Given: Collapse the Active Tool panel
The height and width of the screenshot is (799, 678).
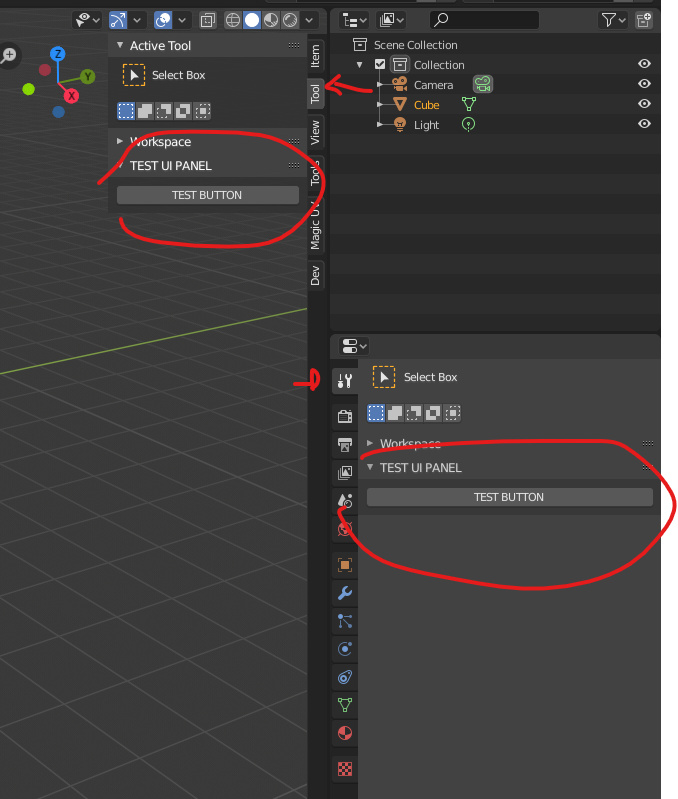Looking at the screenshot, I should point(120,45).
